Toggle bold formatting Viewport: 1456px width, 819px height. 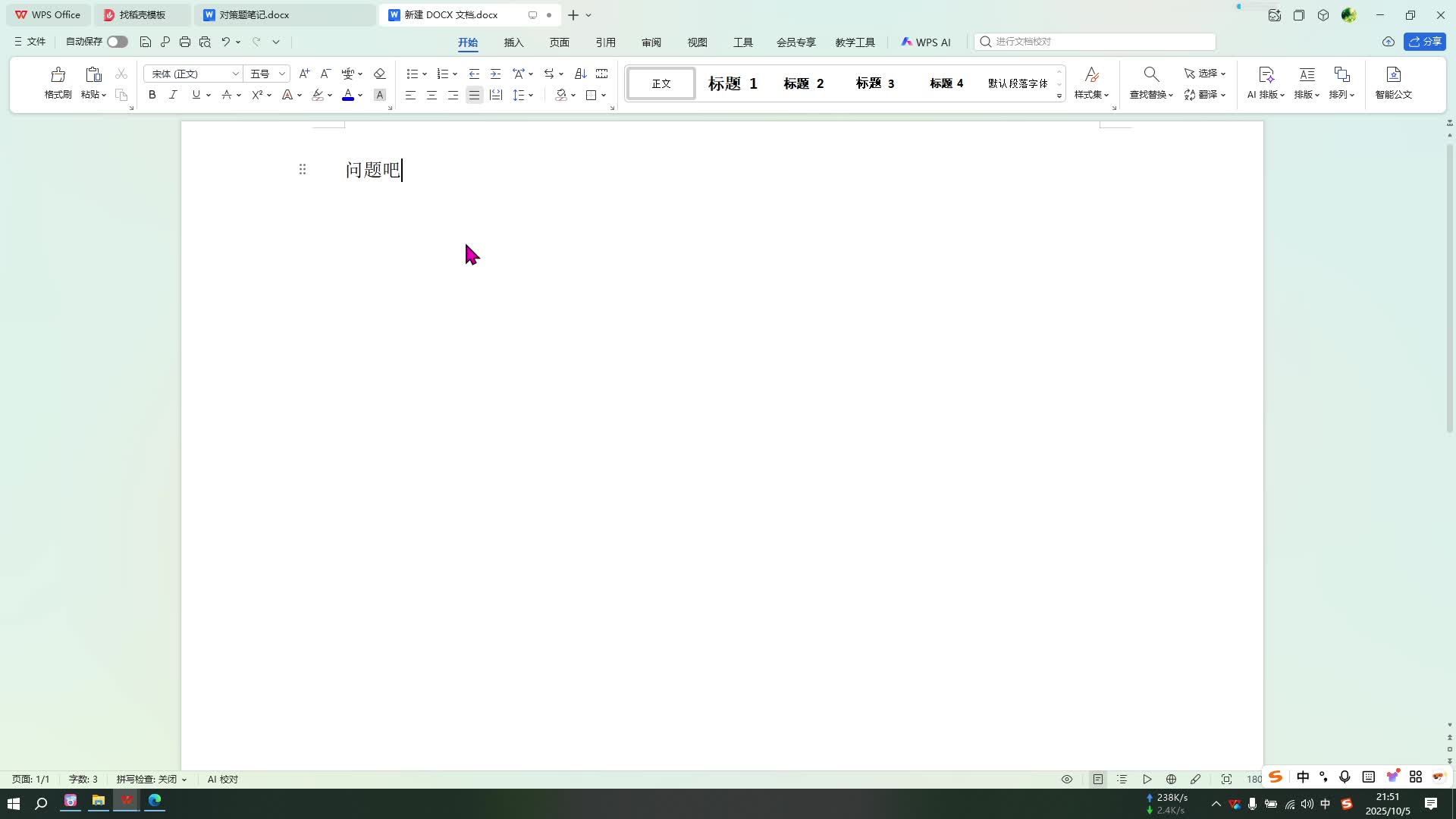tap(152, 95)
